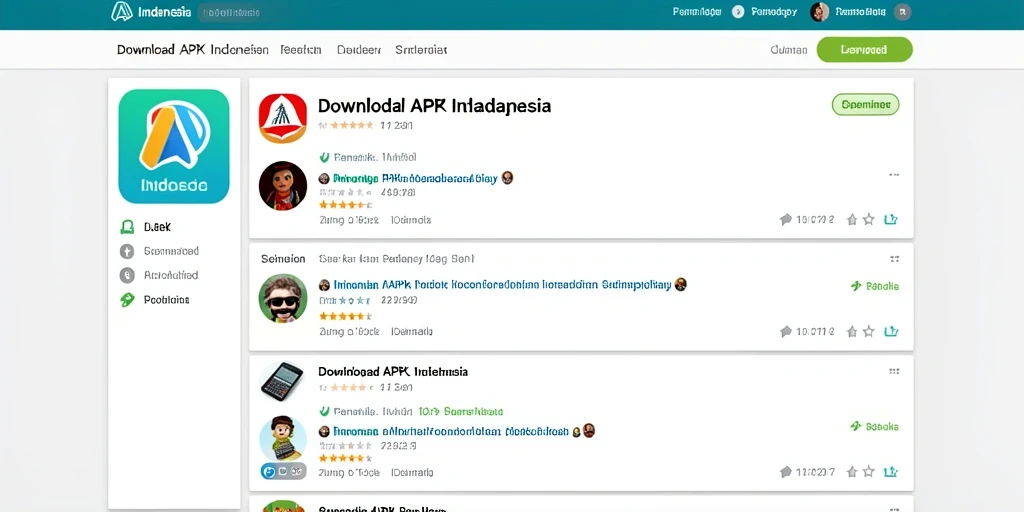Image resolution: width=1024 pixels, height=512 pixels.
Task: Switch to the Deideev tab
Action: point(359,50)
